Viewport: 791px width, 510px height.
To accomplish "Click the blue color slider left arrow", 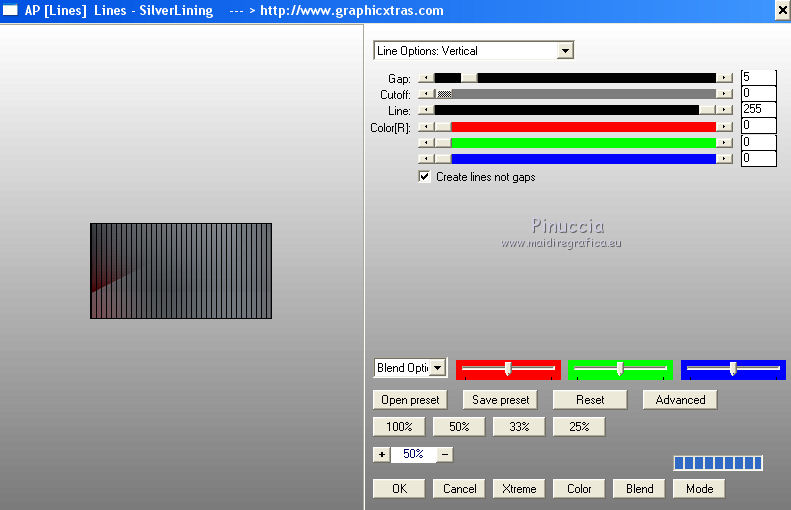I will click(x=426, y=159).
